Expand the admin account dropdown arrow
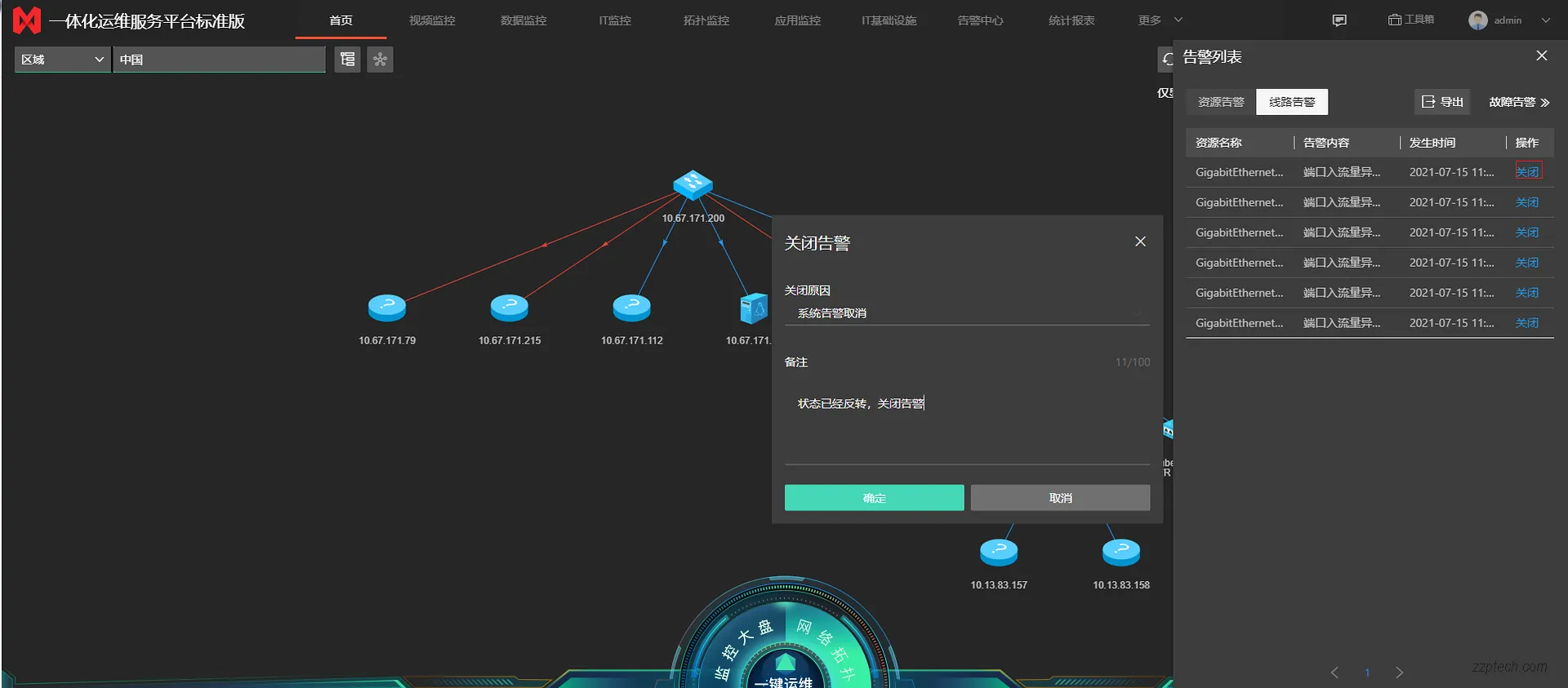Screen dimensions: 1568x688 click(1546, 20)
